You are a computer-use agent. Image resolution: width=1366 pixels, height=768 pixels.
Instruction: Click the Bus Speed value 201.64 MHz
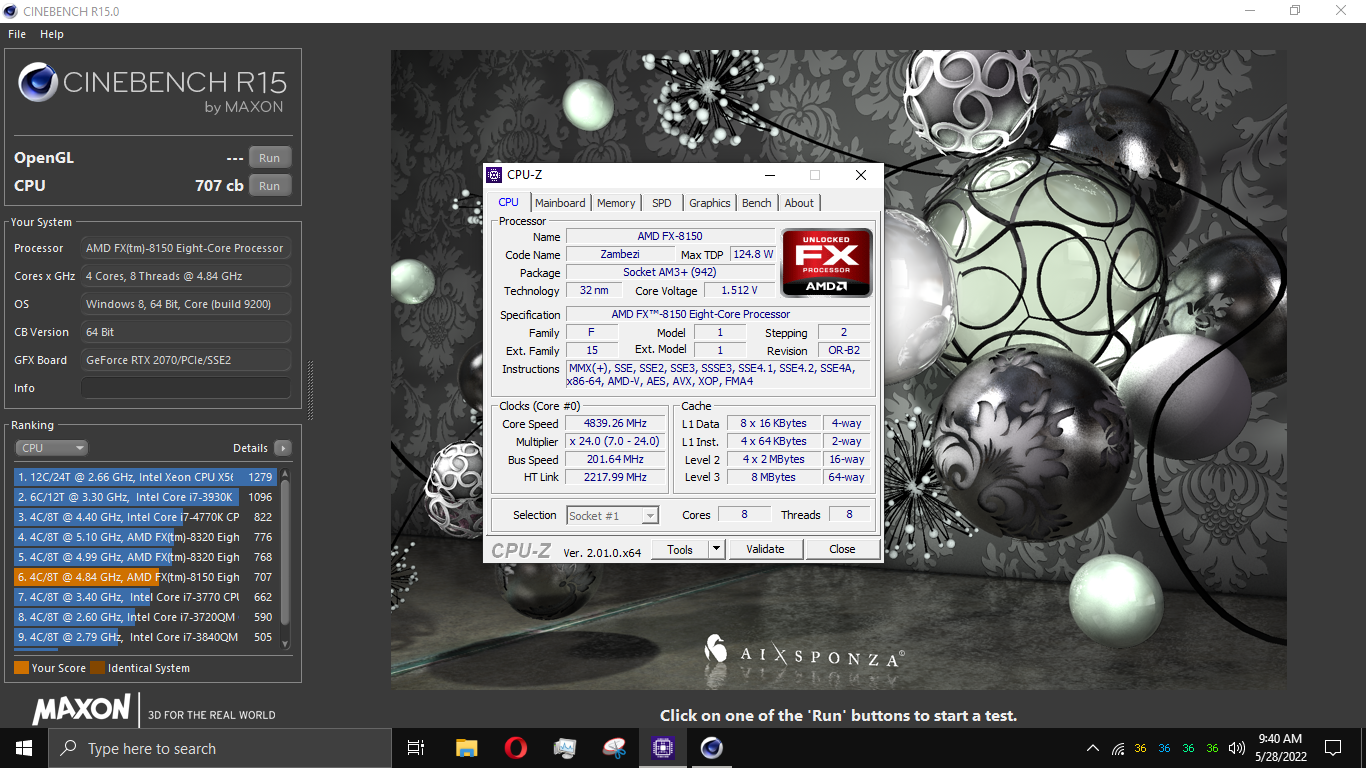(x=615, y=459)
